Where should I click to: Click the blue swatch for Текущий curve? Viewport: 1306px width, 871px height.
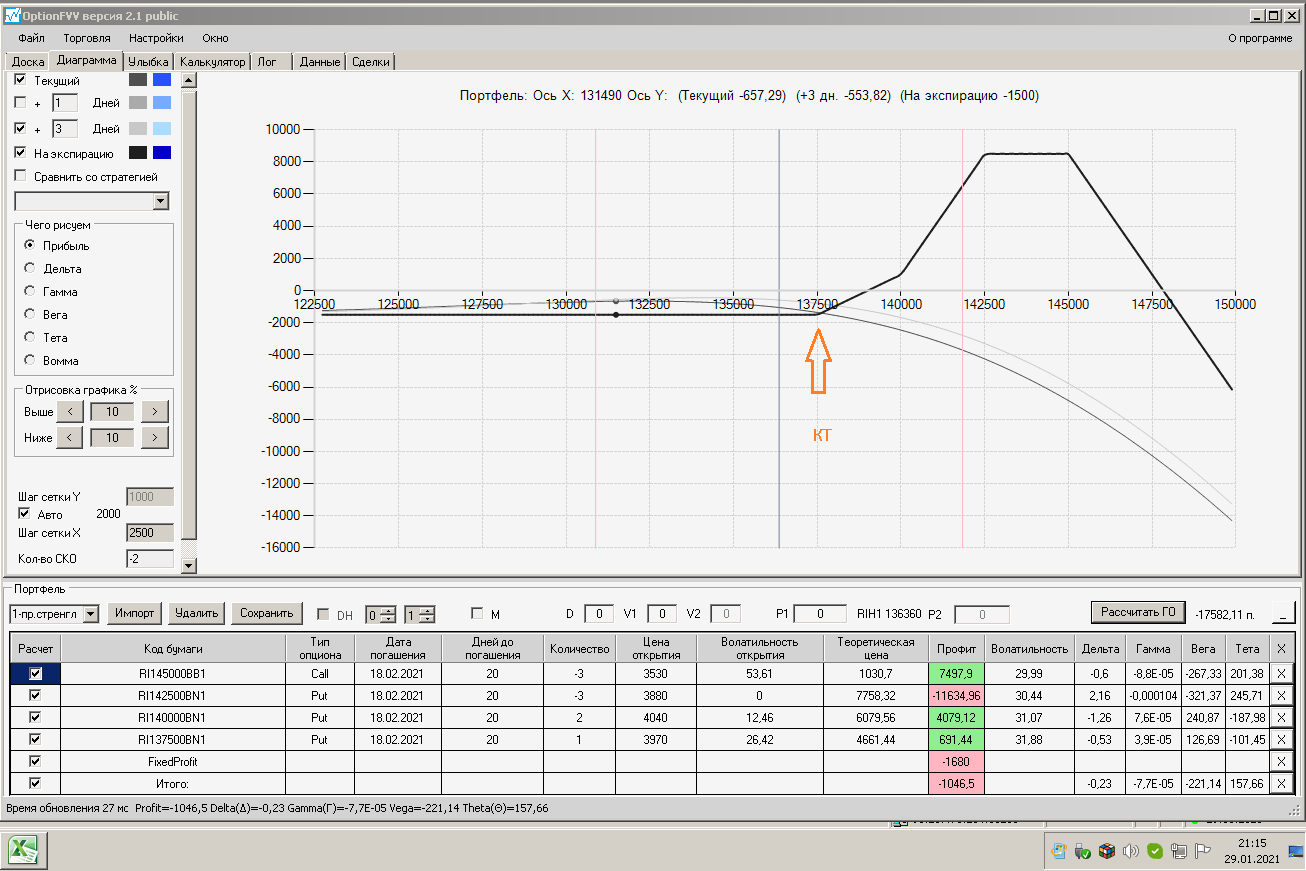pos(162,79)
